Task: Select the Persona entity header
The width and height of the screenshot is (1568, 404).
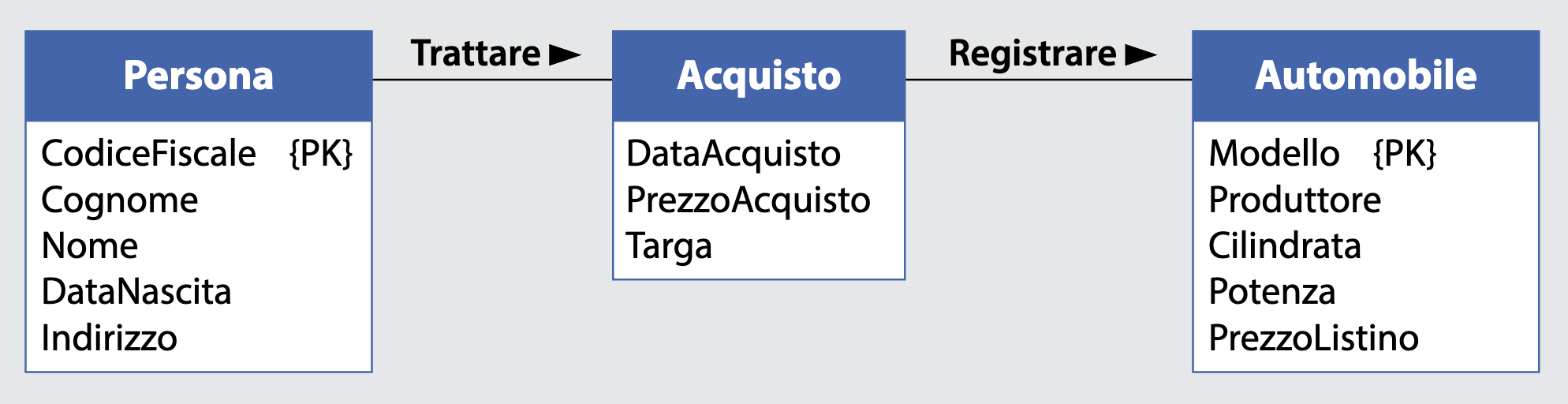Action: (199, 76)
